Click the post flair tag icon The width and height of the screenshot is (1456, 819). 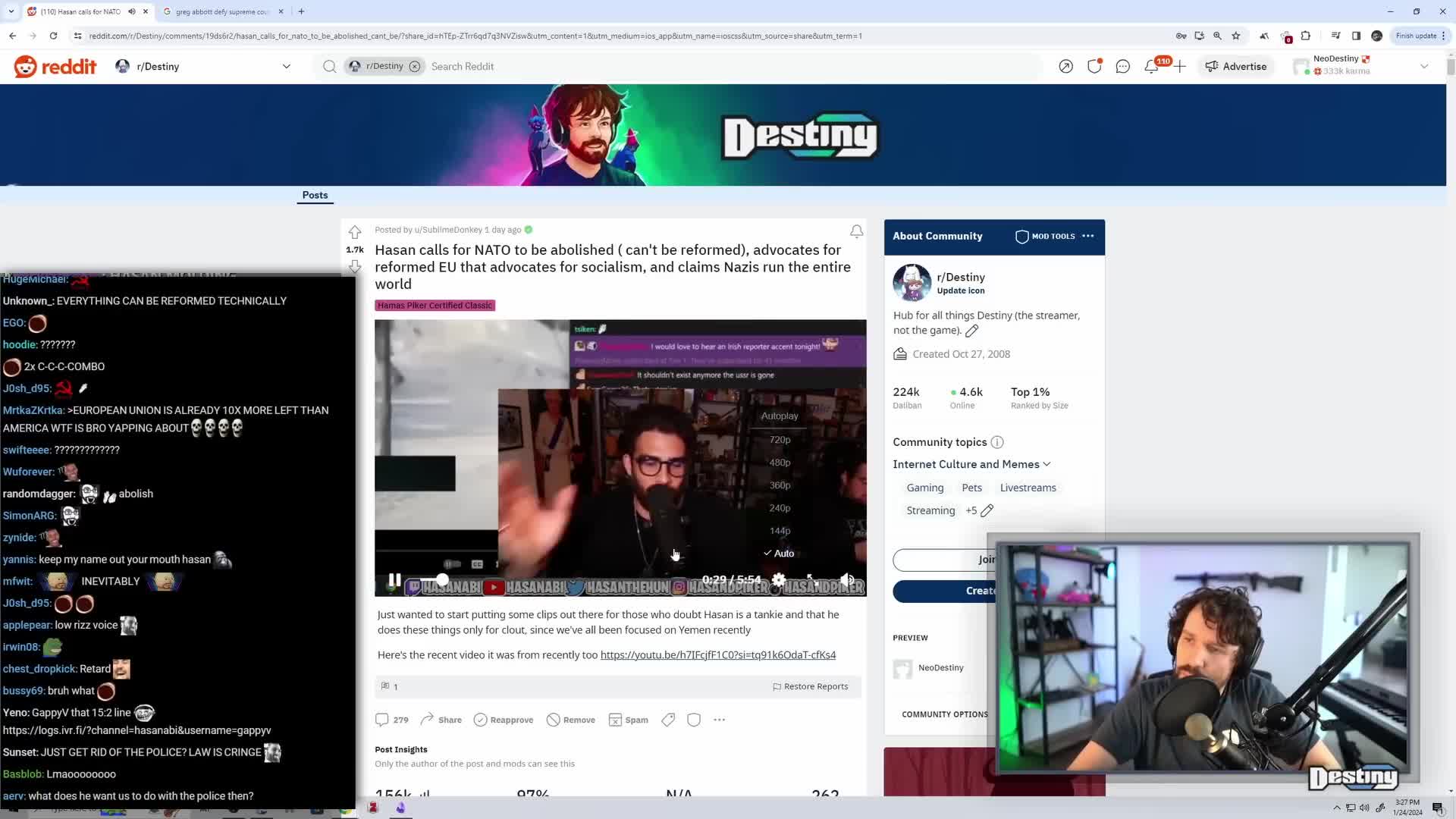(668, 720)
